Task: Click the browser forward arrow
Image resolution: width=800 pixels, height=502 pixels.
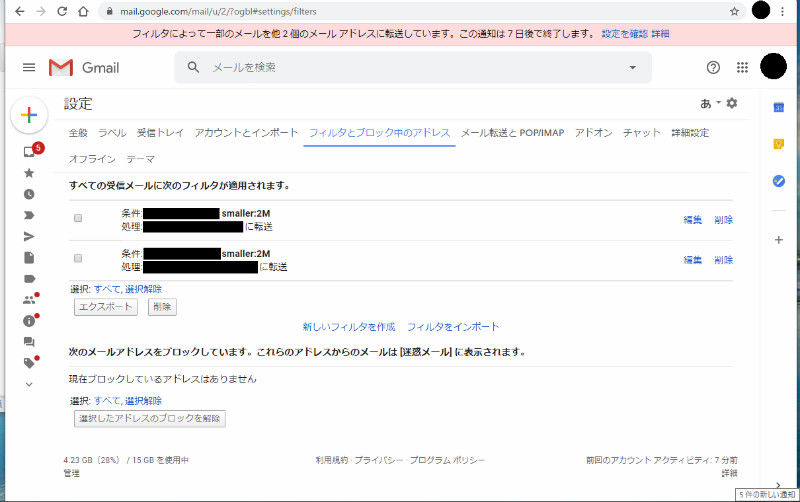Action: point(41,11)
